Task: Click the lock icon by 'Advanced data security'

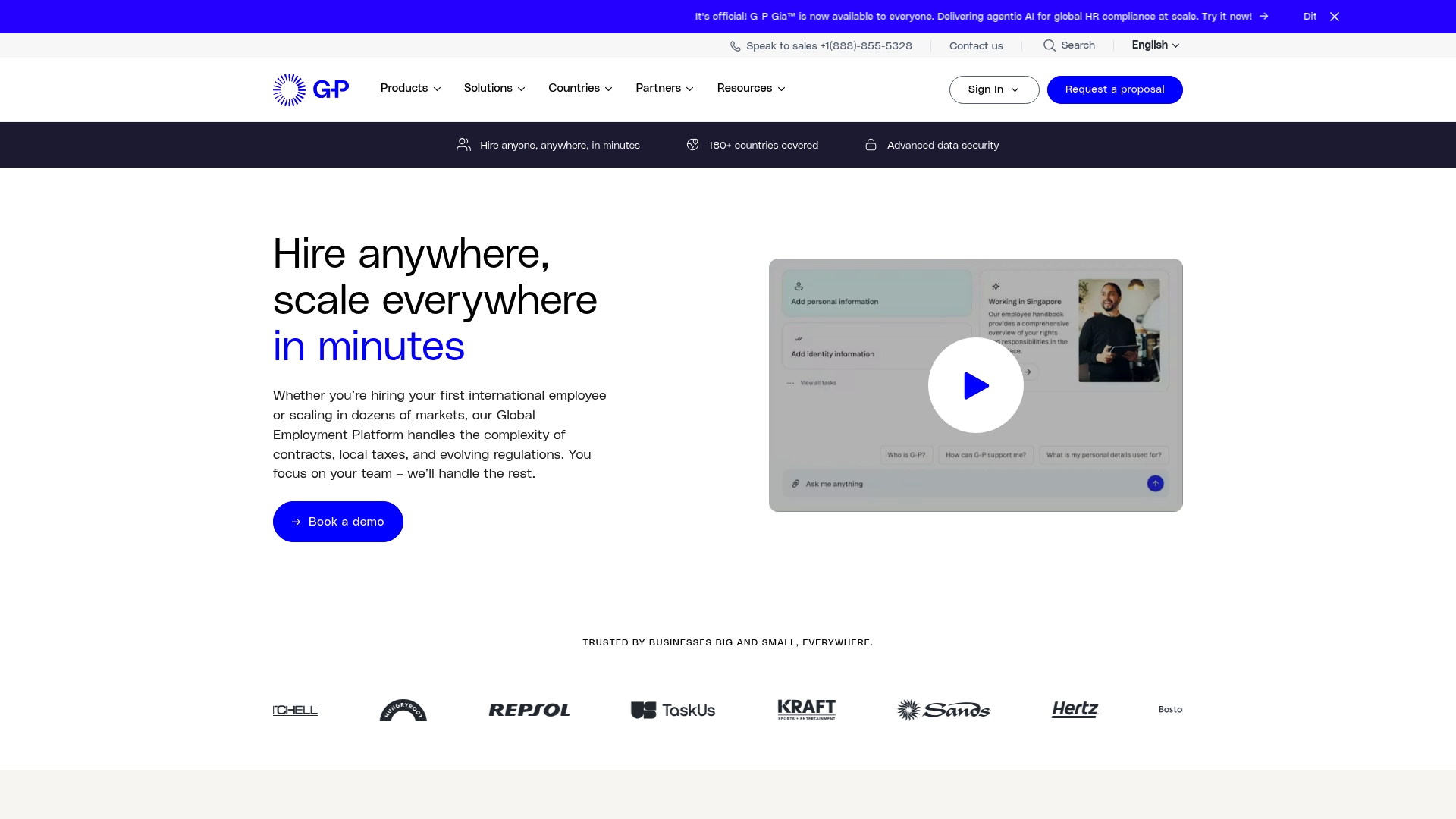Action: pos(871,145)
